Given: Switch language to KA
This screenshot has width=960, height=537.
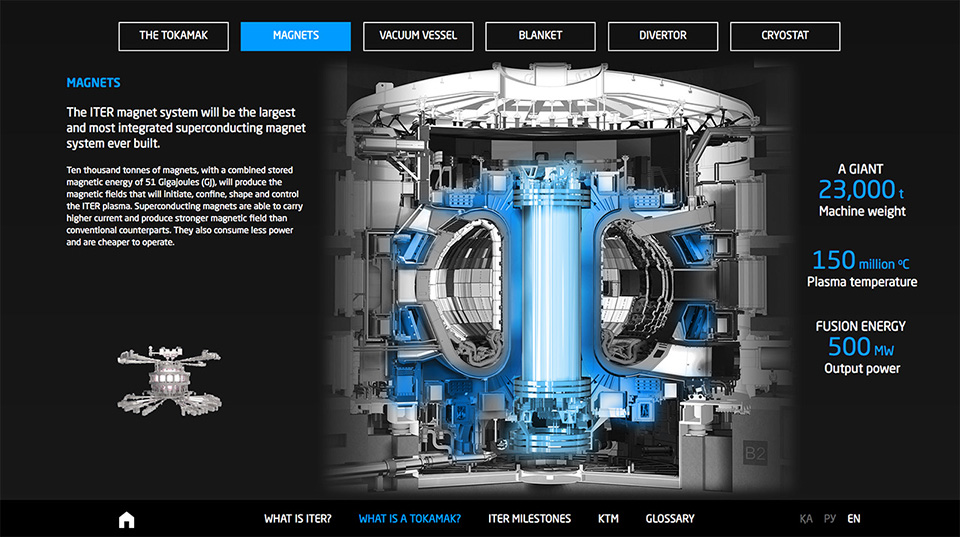Looking at the screenshot, I should (x=806, y=519).
